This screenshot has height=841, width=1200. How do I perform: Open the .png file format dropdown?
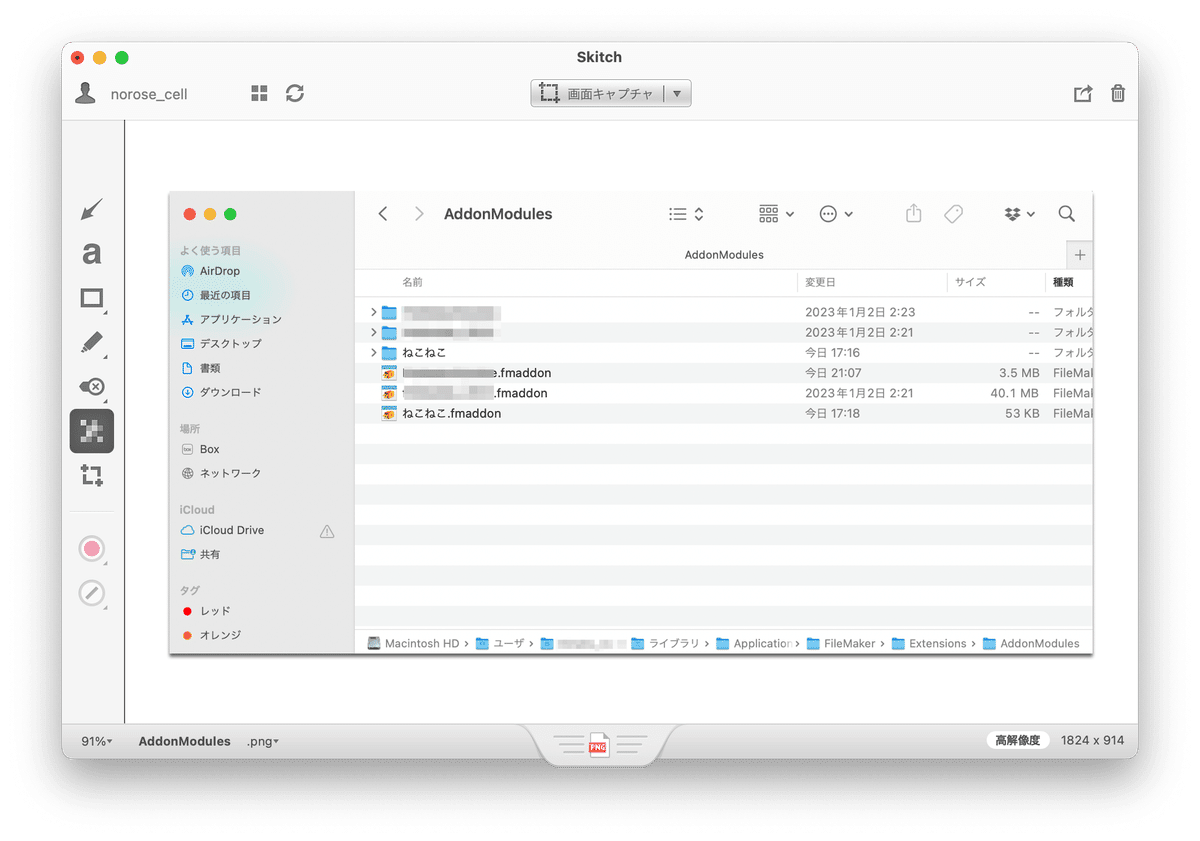point(262,741)
